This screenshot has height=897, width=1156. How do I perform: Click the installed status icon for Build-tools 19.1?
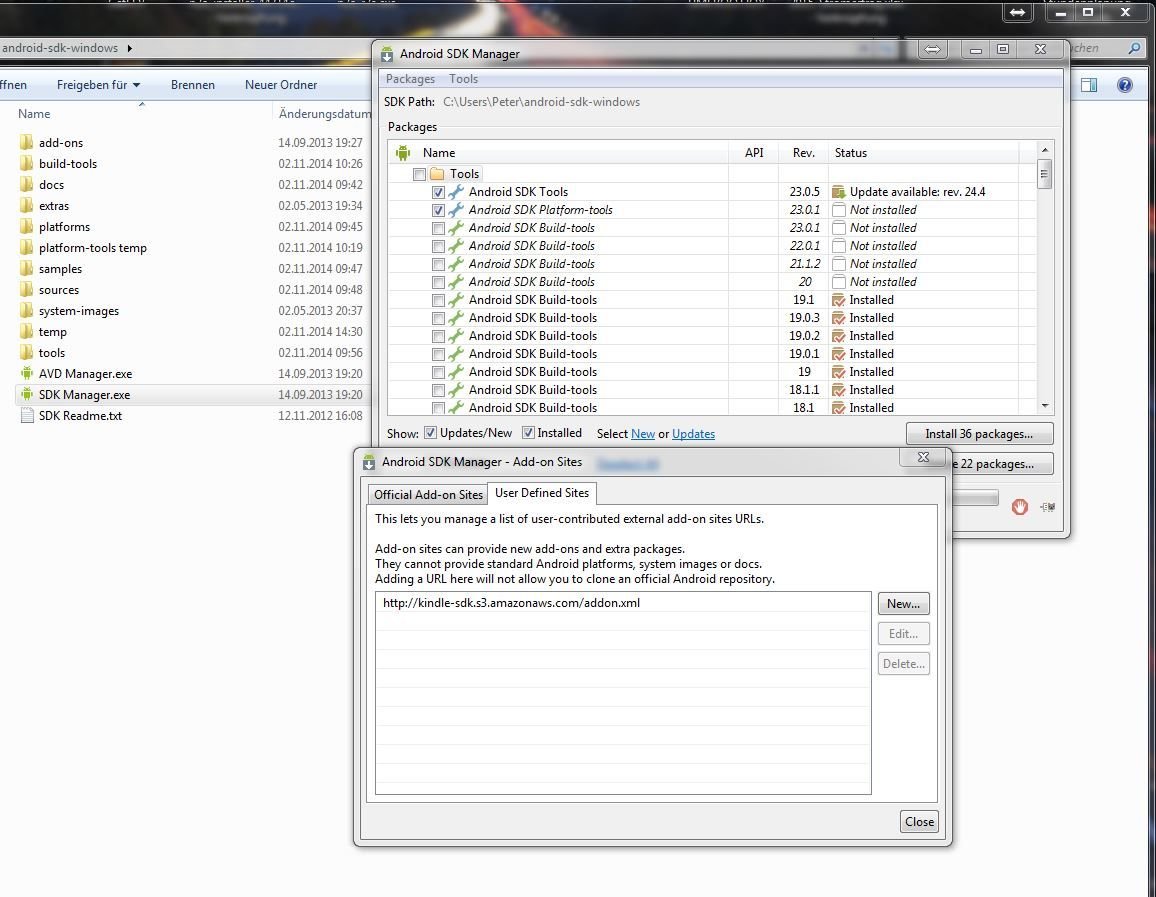click(x=838, y=300)
